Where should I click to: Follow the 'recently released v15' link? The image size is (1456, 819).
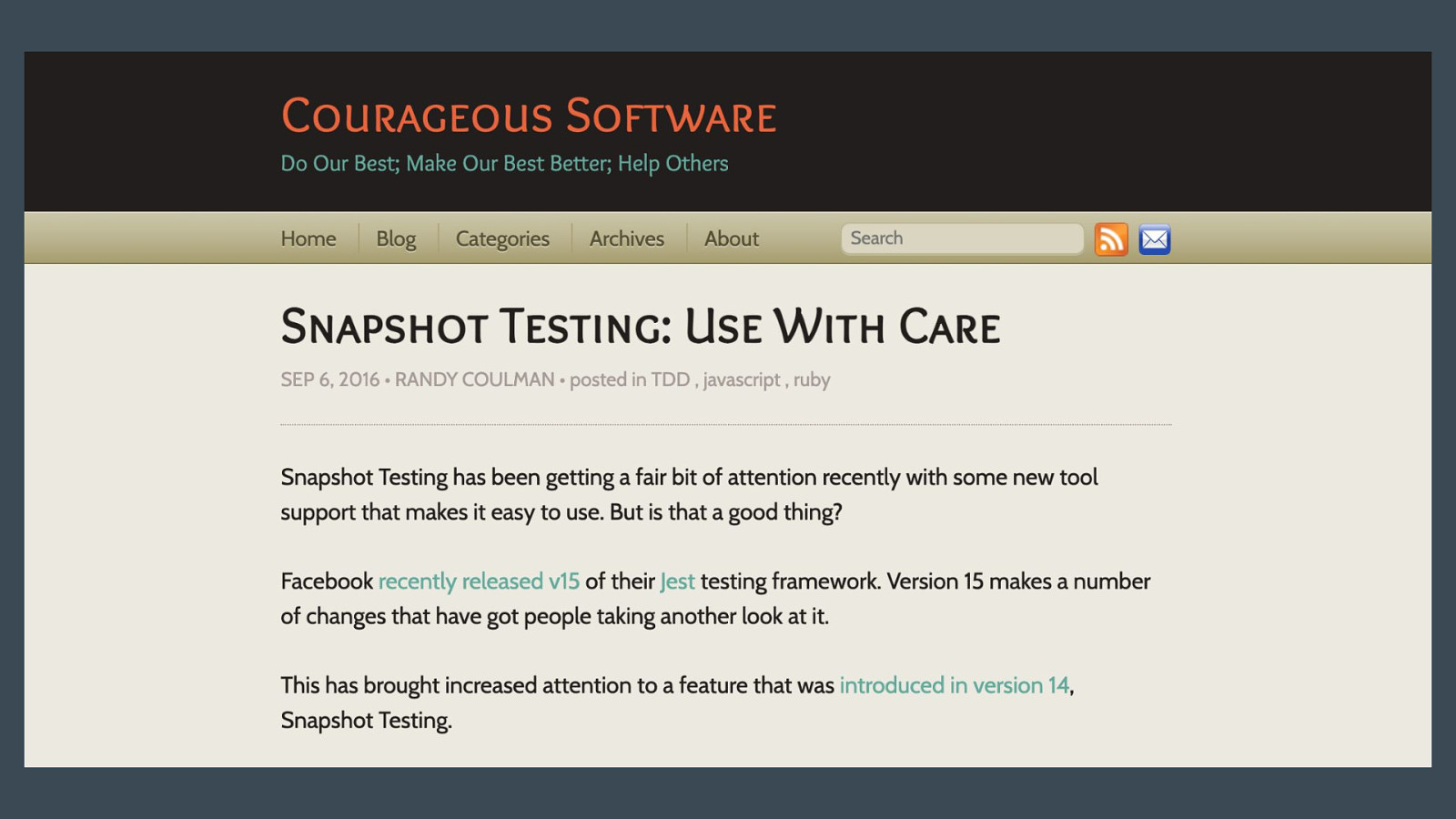point(479,581)
